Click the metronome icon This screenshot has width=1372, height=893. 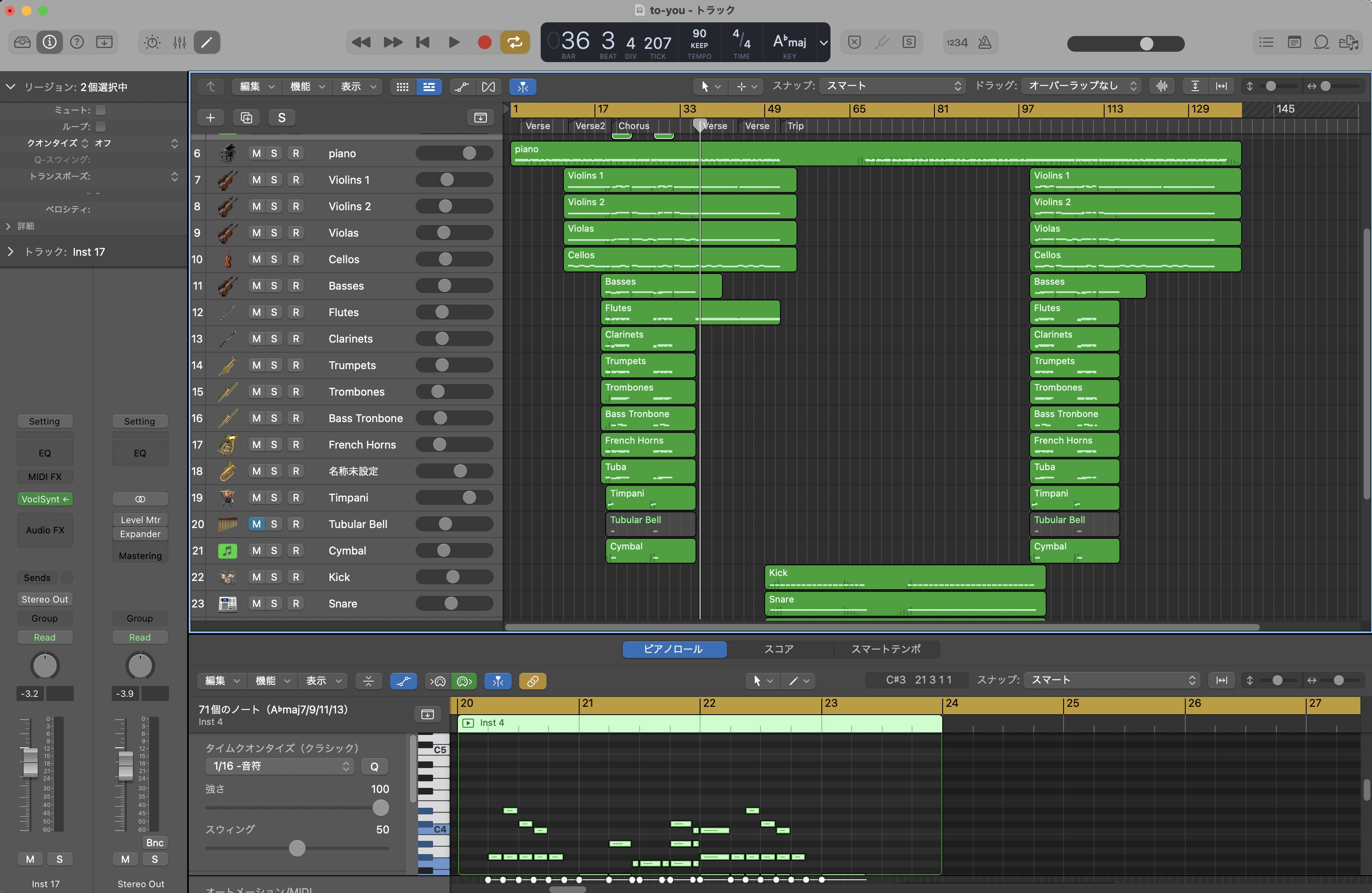click(x=984, y=43)
